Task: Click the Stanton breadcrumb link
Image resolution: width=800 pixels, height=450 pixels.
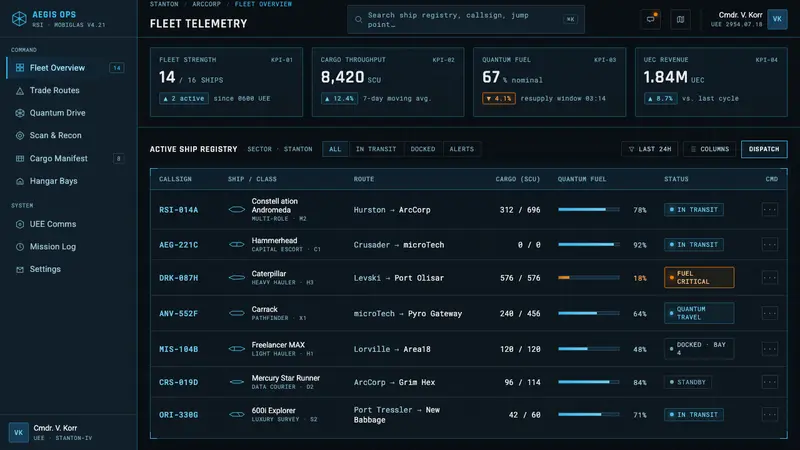Action: (x=164, y=4)
